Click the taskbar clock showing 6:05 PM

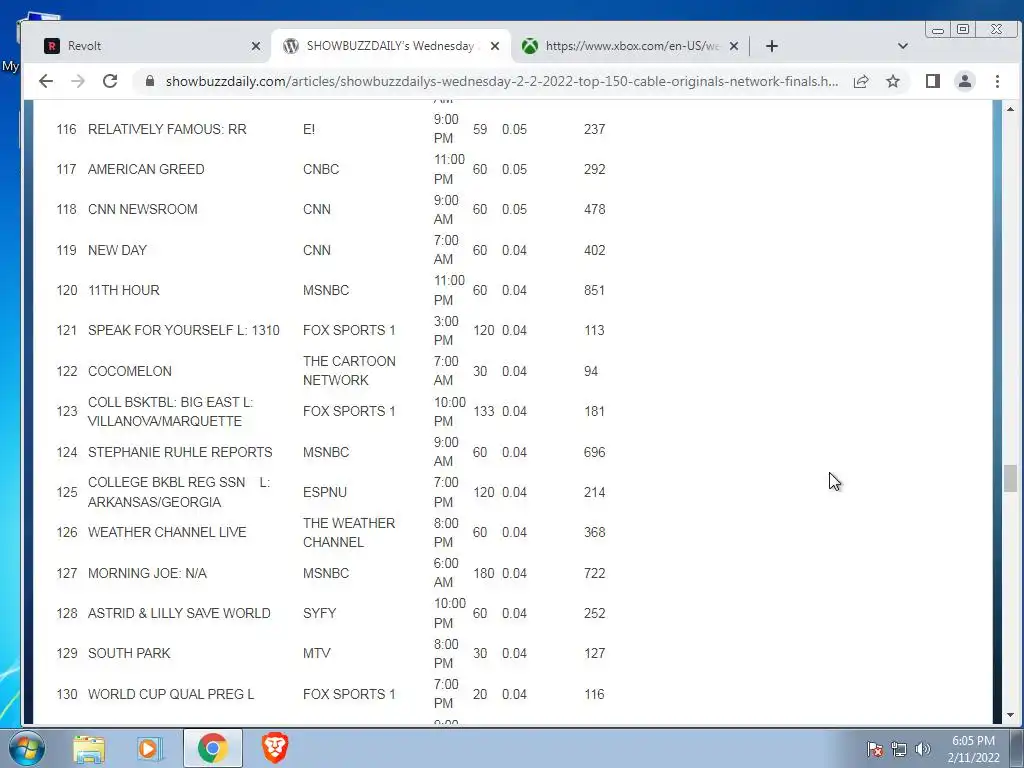click(x=973, y=749)
